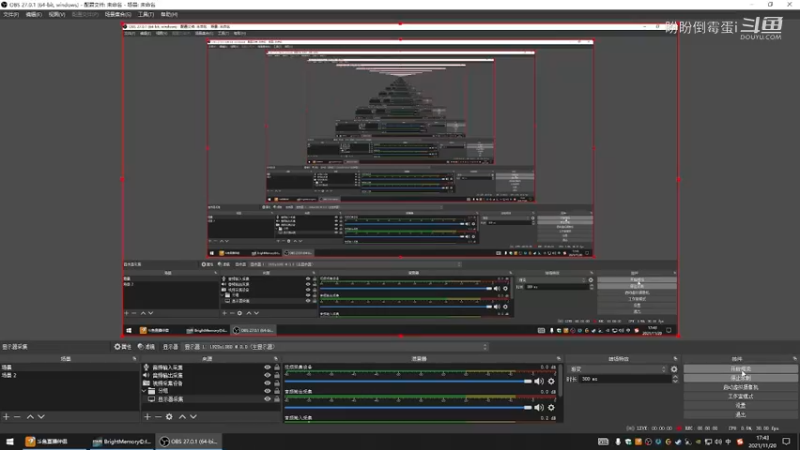Open the 场景集合(S) menu
This screenshot has height=450, width=800.
tap(118, 15)
